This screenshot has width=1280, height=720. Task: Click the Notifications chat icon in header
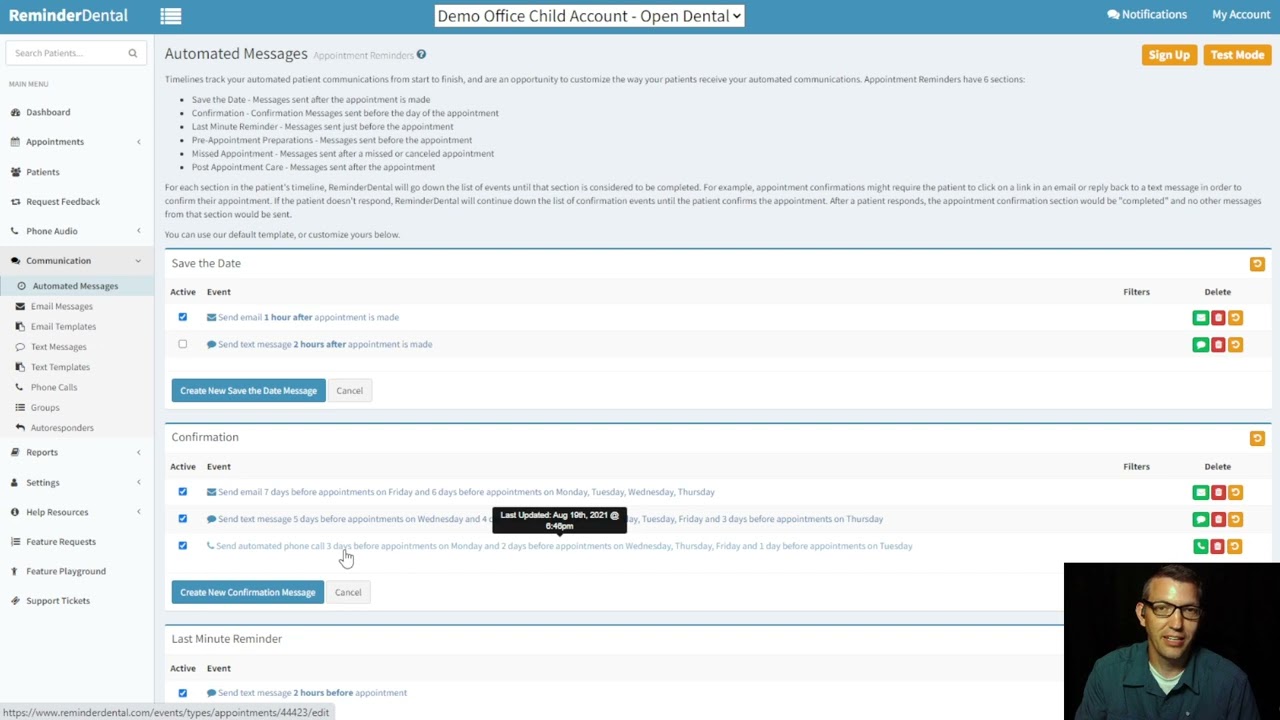(1113, 15)
